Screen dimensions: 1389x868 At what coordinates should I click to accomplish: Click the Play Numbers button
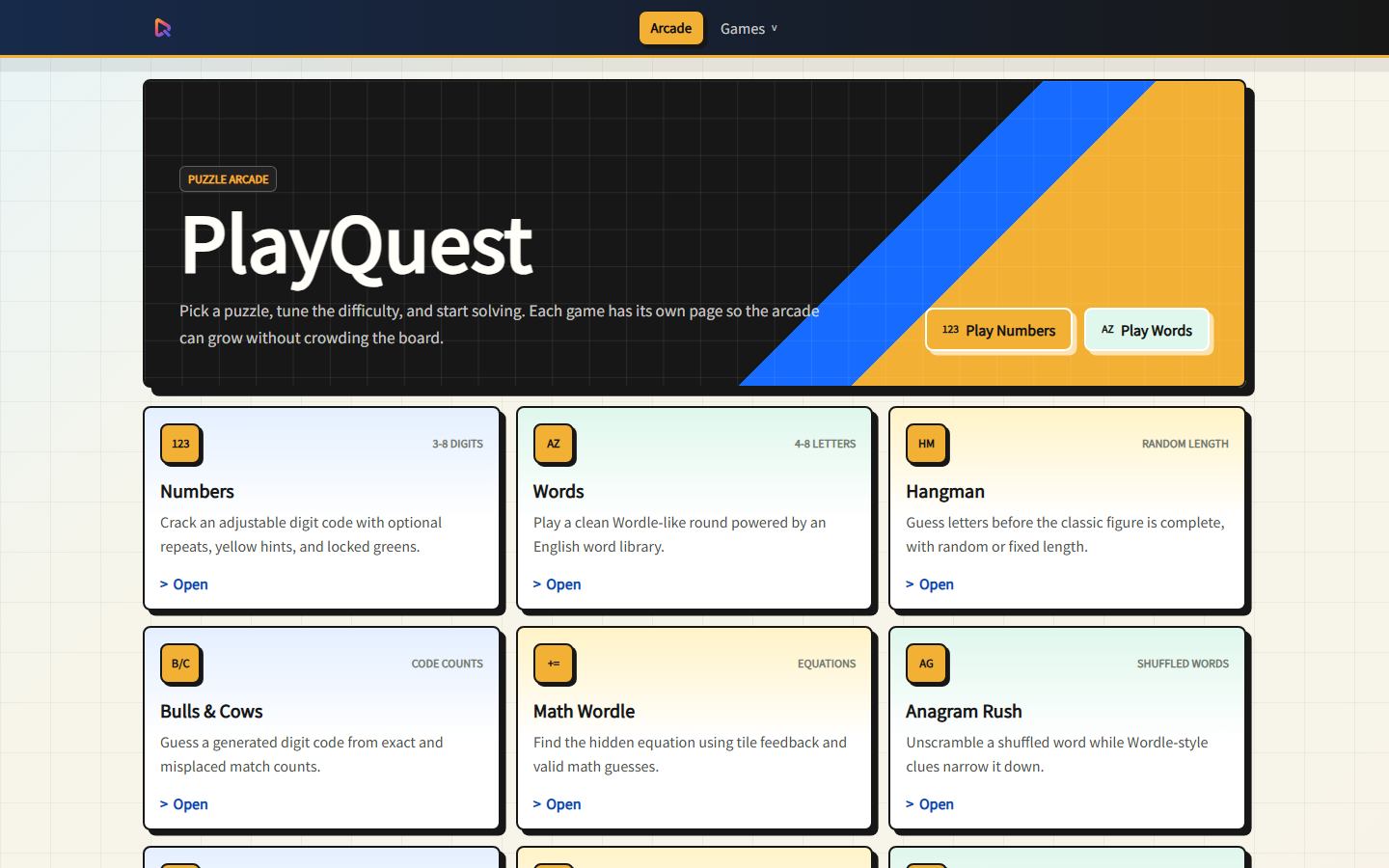998,330
